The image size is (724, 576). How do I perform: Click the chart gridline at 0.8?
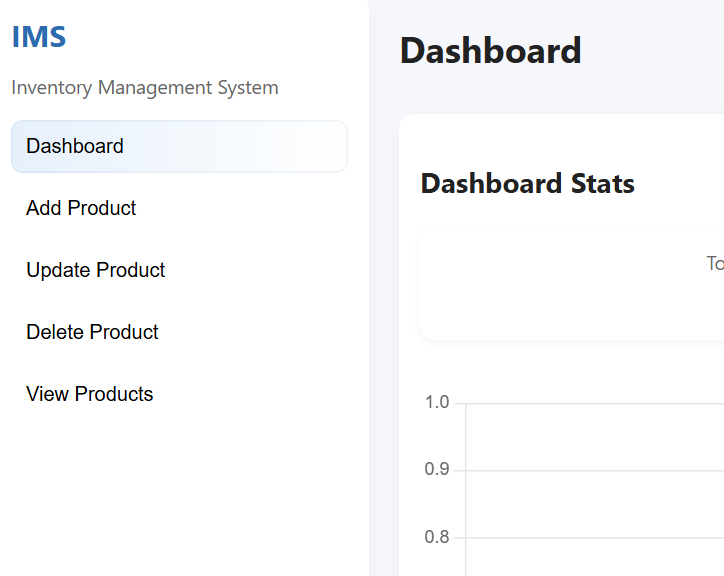pyautogui.click(x=595, y=538)
